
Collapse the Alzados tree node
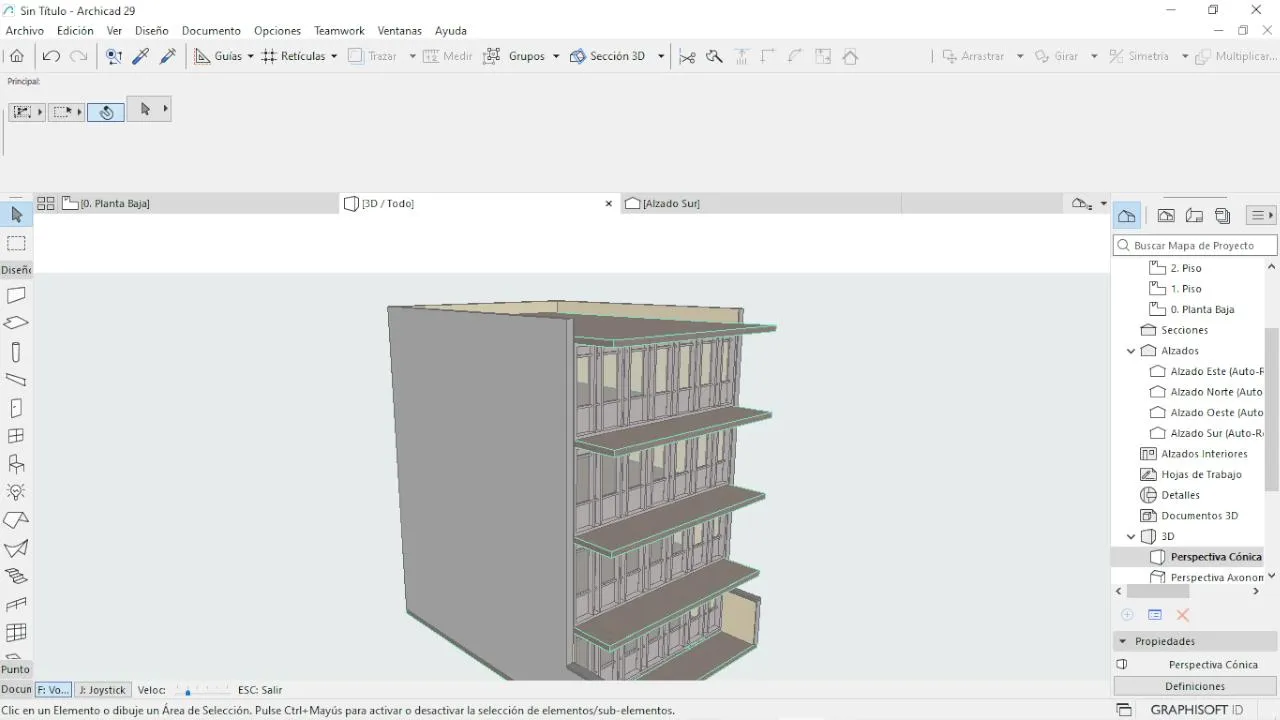[1131, 351]
